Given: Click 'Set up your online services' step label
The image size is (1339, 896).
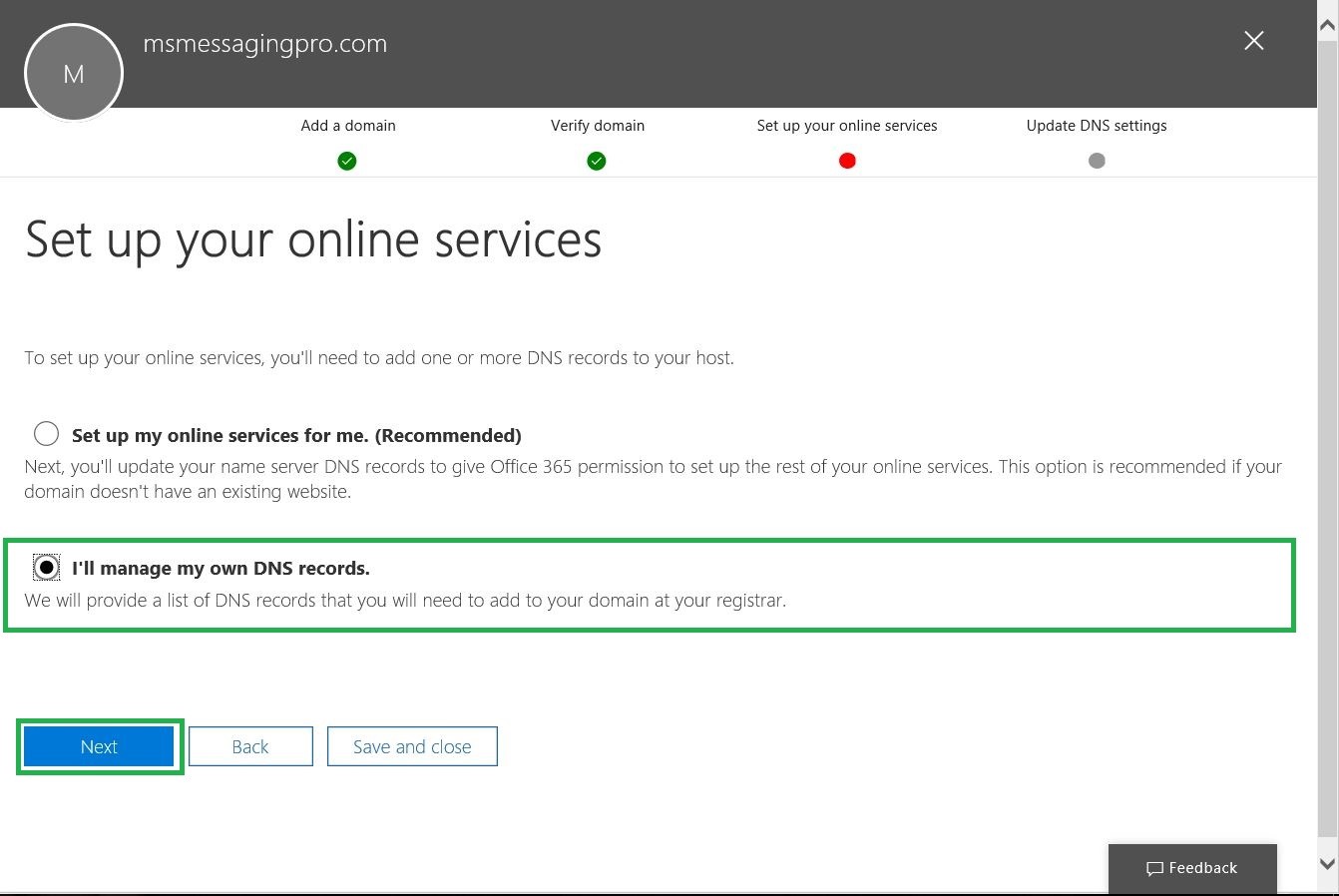Looking at the screenshot, I should coord(847,126).
